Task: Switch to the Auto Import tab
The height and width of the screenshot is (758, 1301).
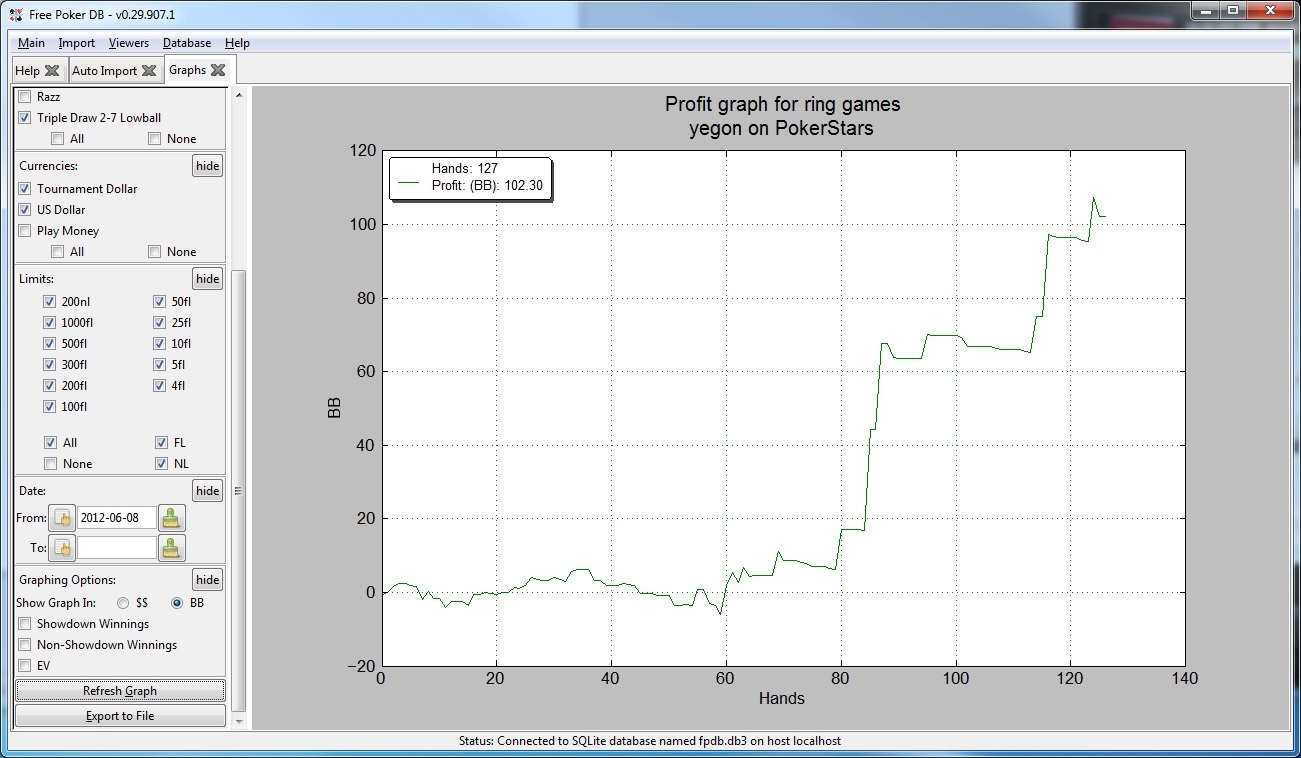Action: 104,71
